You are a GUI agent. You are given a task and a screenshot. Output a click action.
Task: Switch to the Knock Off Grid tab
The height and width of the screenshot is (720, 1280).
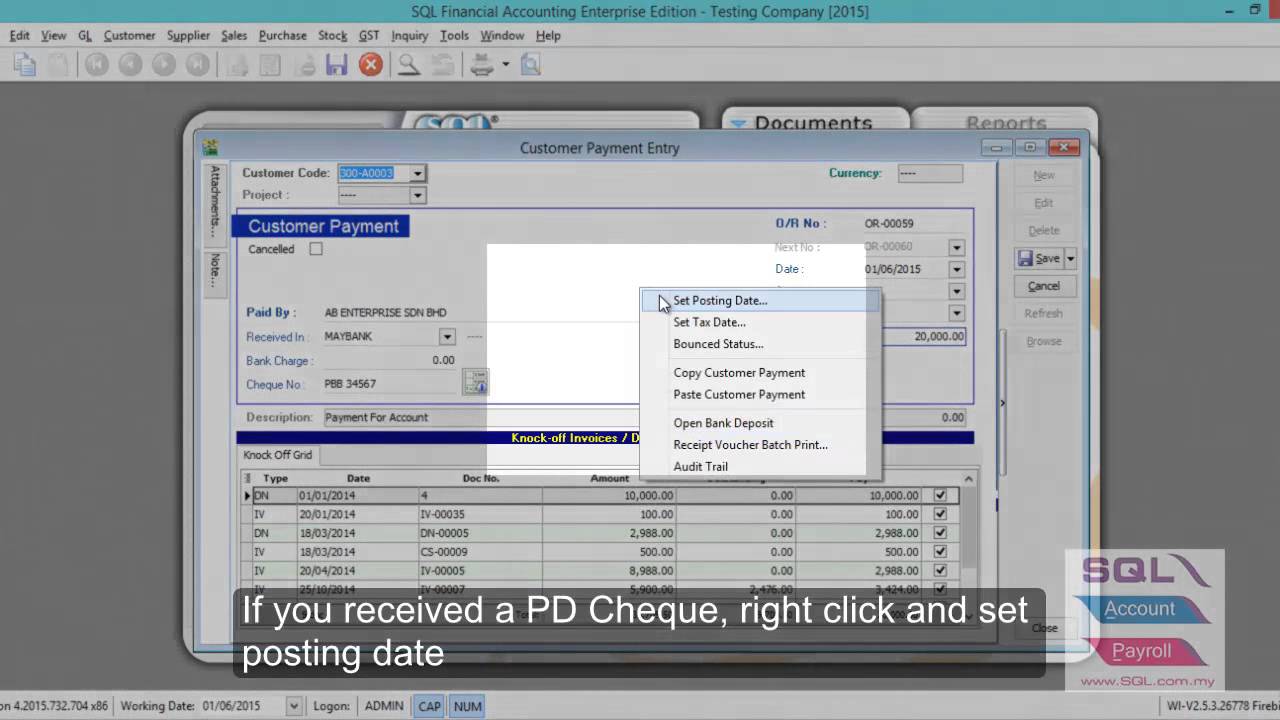(x=278, y=455)
